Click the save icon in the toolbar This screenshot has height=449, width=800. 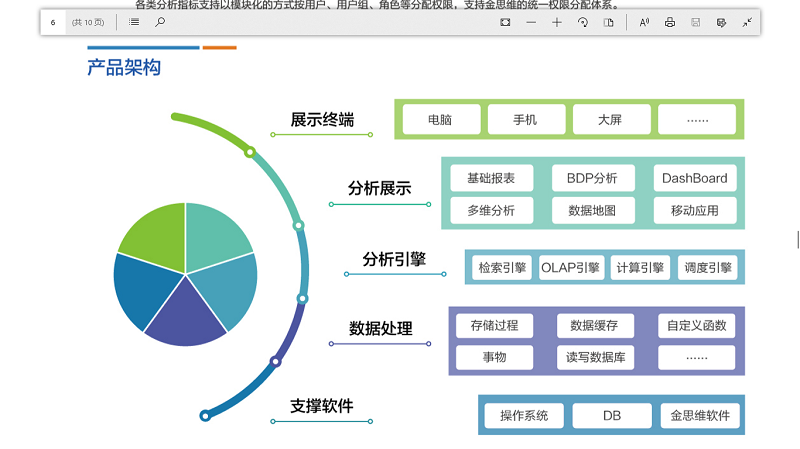[695, 22]
